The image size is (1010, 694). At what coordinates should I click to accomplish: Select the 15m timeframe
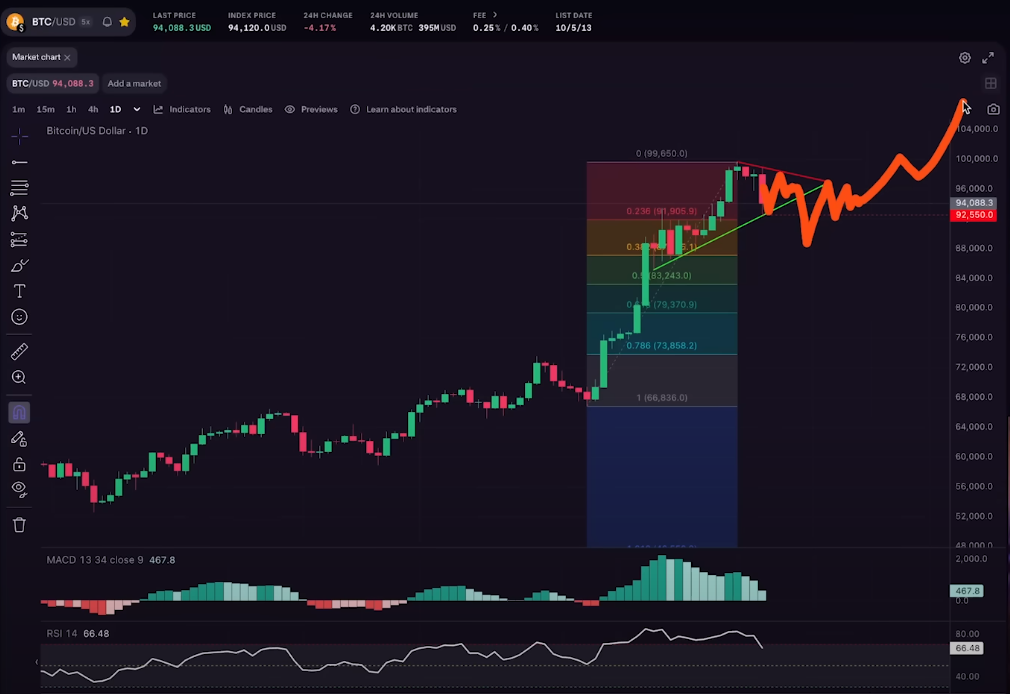tap(45, 109)
